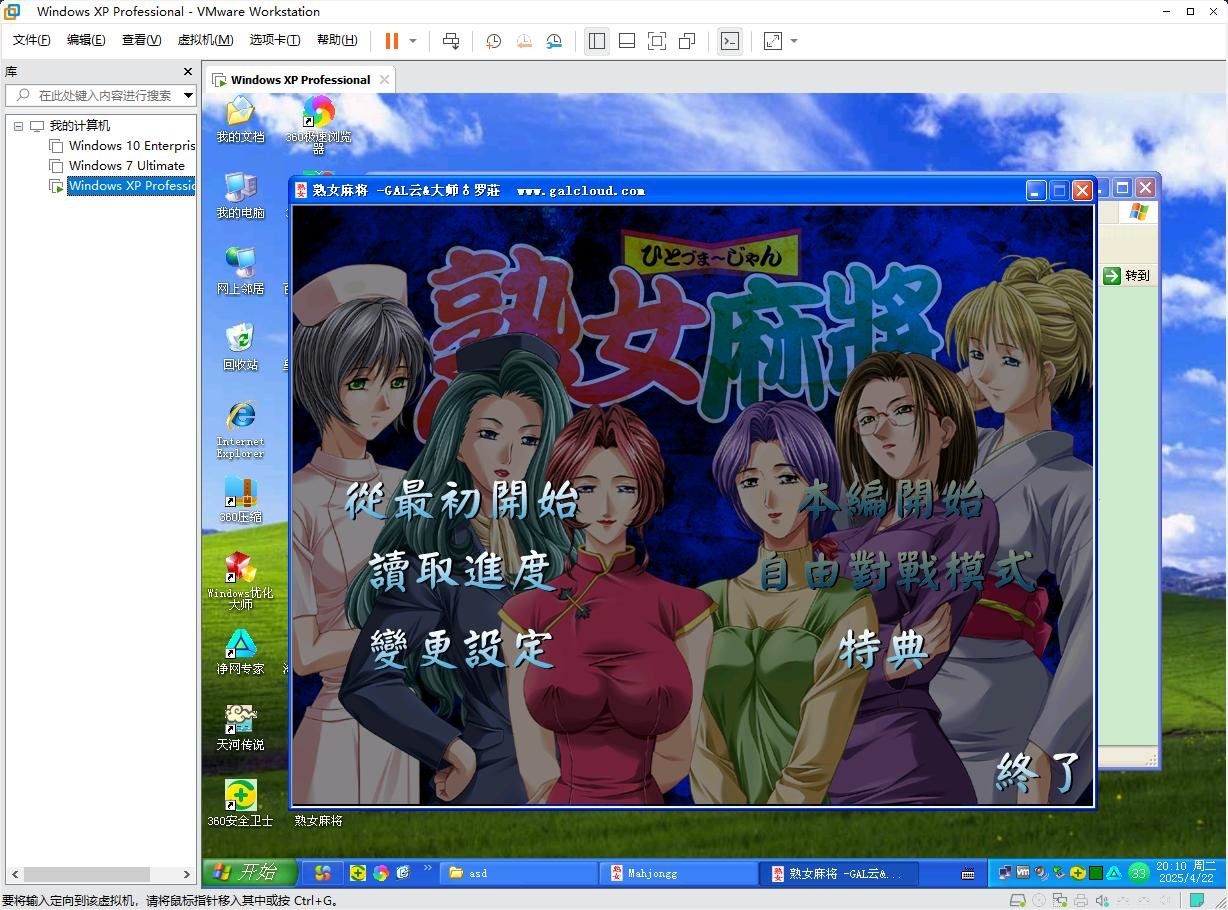
Task: Switch to the Windows XP Professional tab
Action: pyautogui.click(x=300, y=80)
